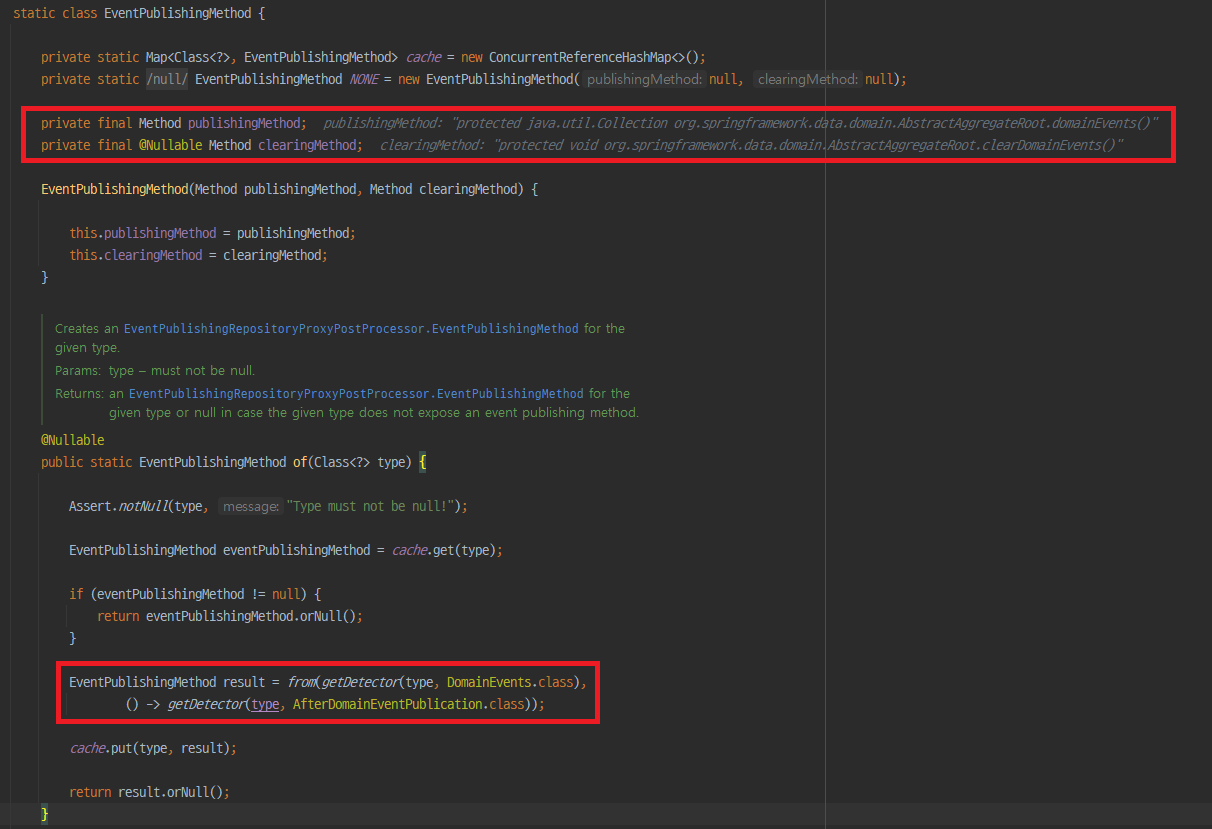Click the /null/ annotation hint before NONE
Viewport: 1212px width, 829px height.
[167, 79]
